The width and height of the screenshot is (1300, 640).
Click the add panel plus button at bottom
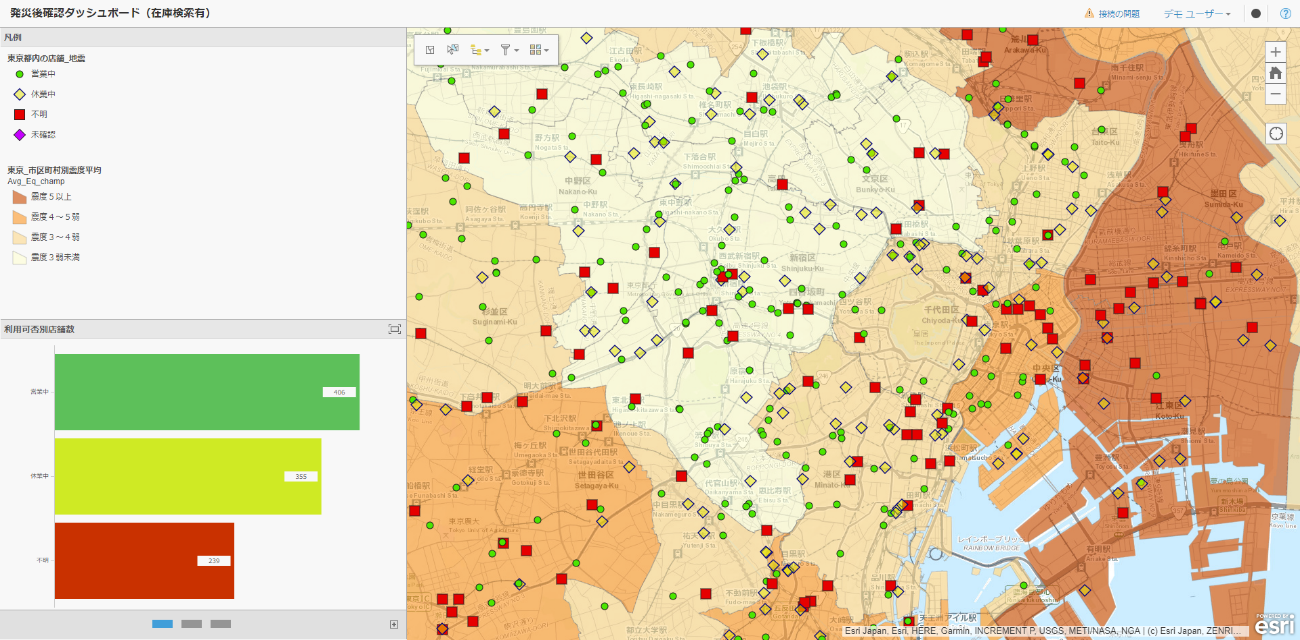394,624
